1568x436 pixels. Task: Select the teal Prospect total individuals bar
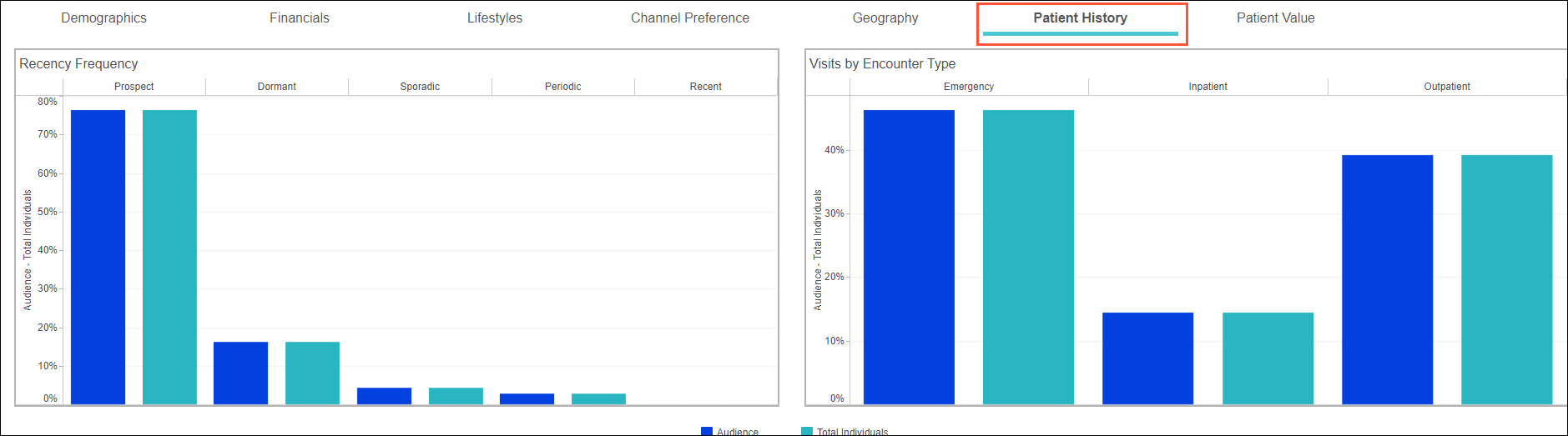pyautogui.click(x=169, y=257)
